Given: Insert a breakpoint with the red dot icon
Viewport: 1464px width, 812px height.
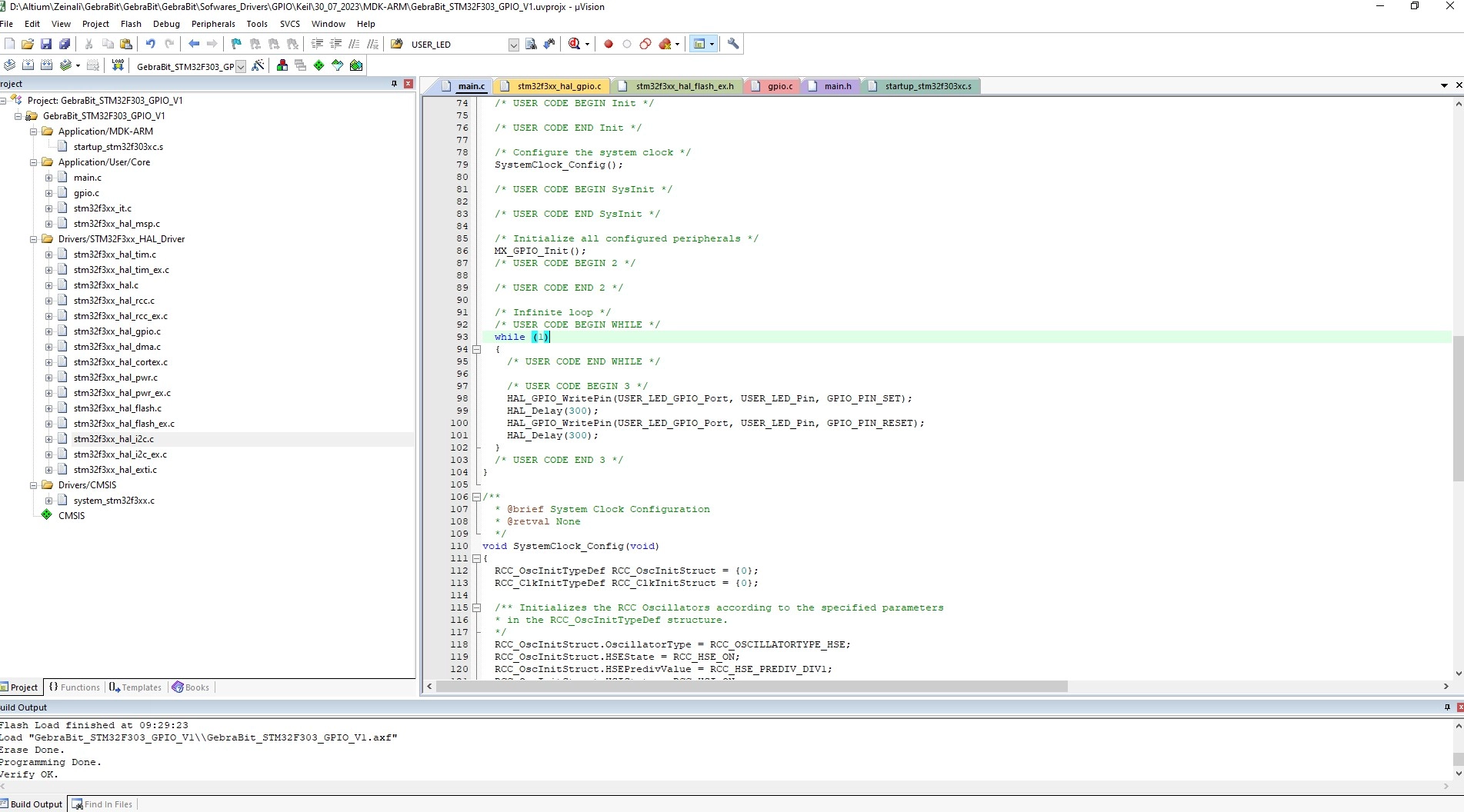Looking at the screenshot, I should pyautogui.click(x=609, y=44).
